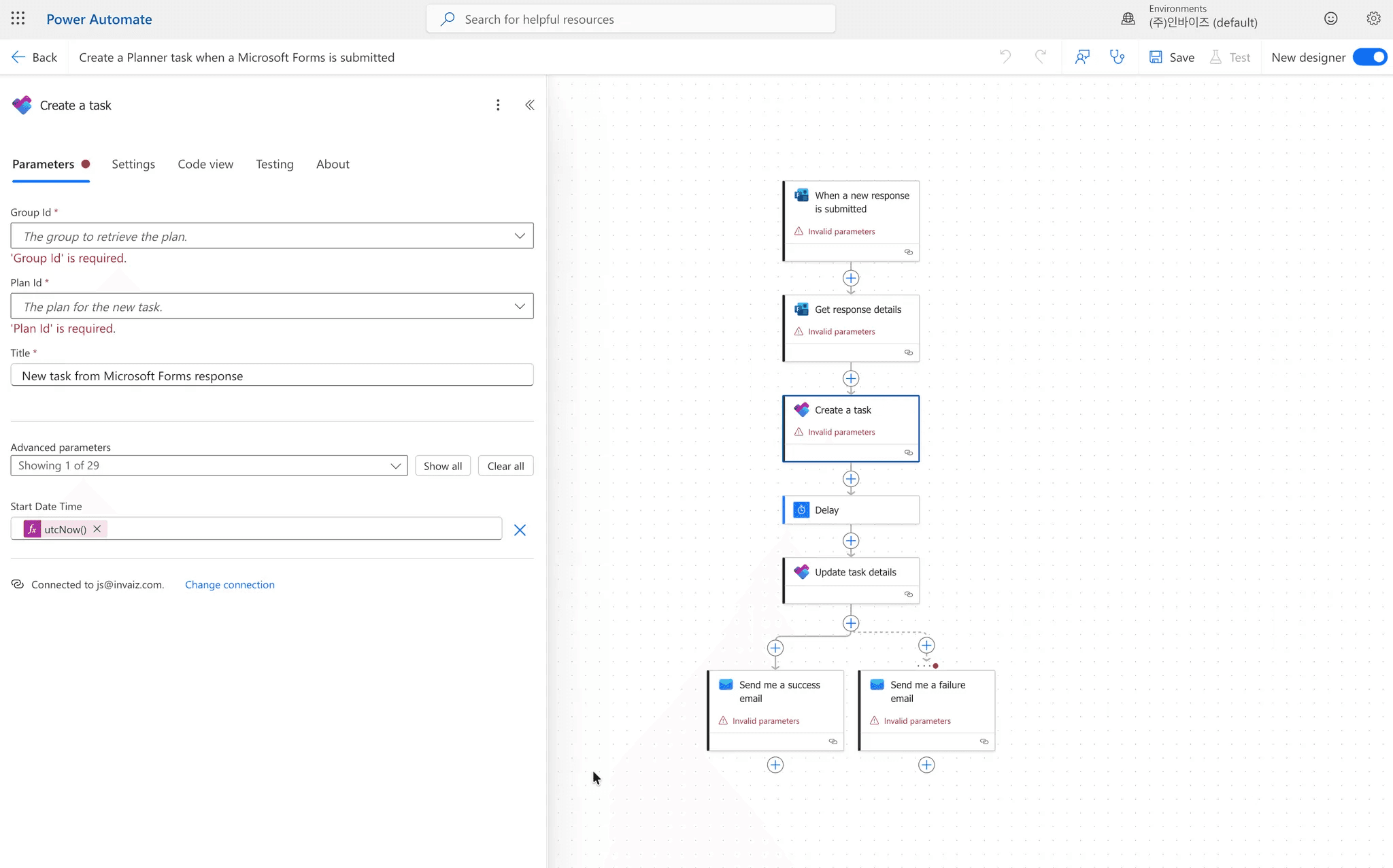The width and height of the screenshot is (1393, 868).
Task: Click the Forms icon on Get response details
Action: [x=801, y=310]
